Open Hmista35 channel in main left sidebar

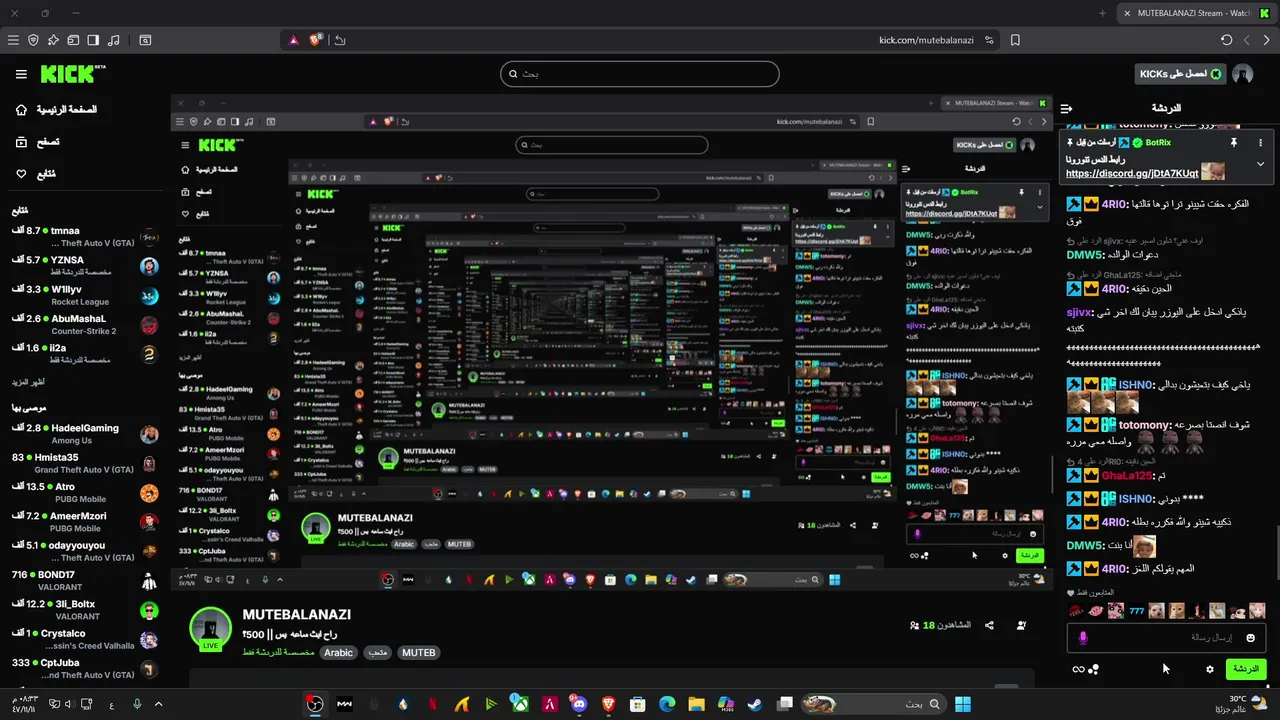[85, 464]
